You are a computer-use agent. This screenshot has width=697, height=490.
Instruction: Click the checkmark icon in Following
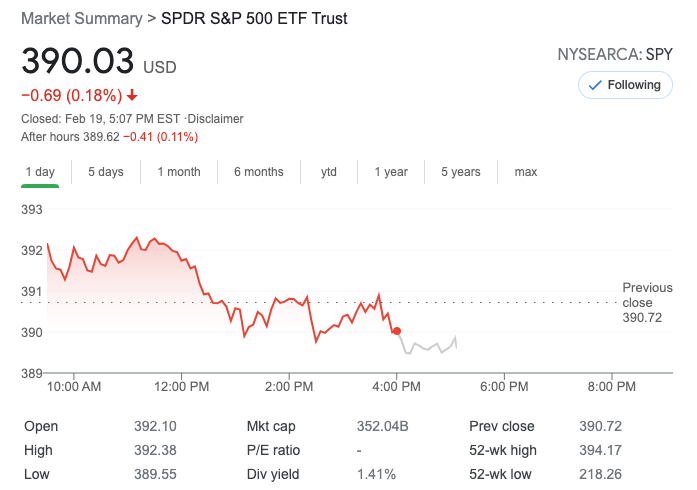pyautogui.click(x=595, y=86)
